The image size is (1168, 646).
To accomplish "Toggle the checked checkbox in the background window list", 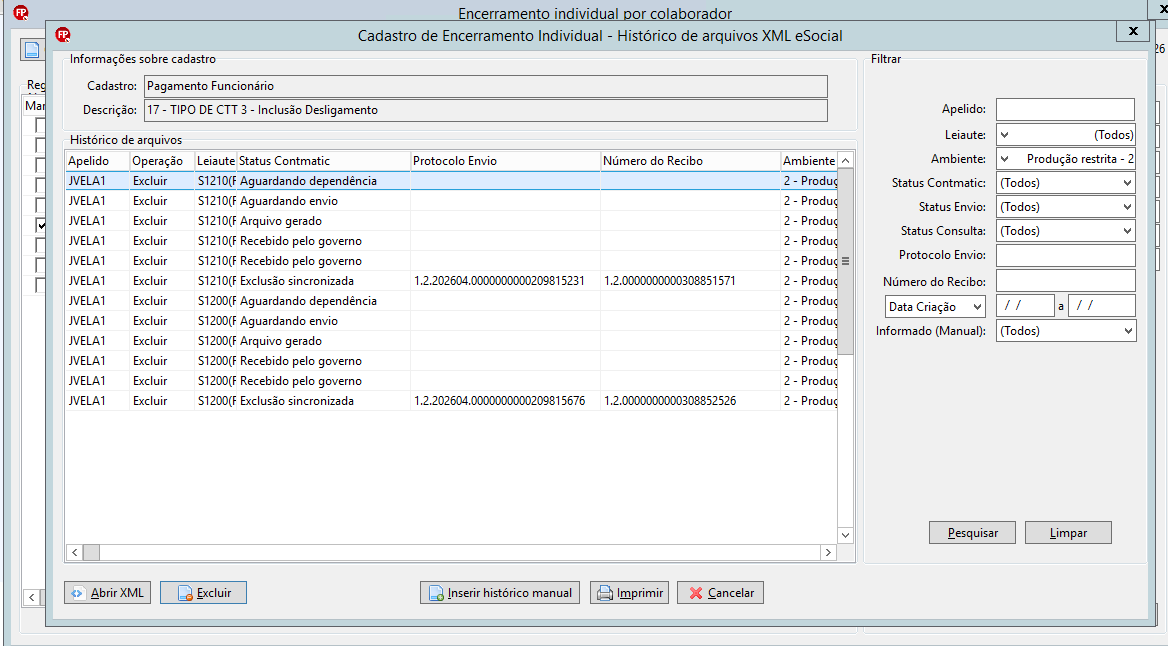I will pyautogui.click(x=41, y=224).
